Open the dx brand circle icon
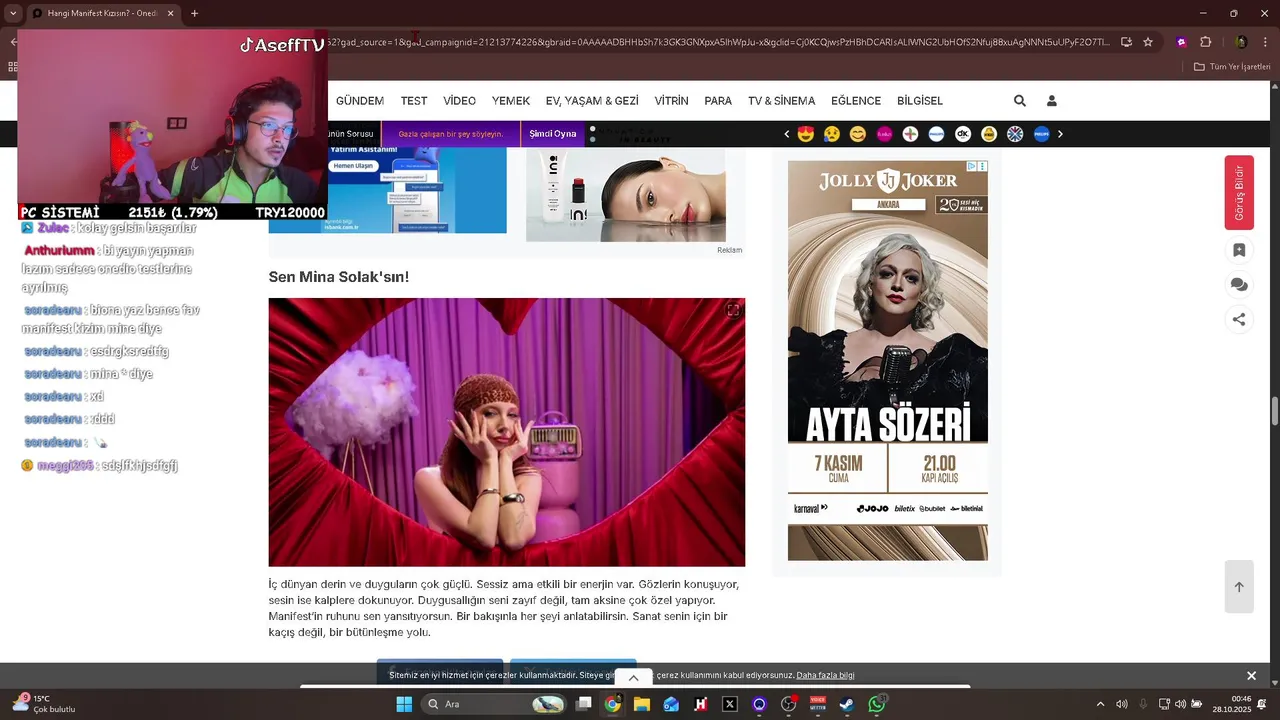Screen dimensions: 1280x720 click(x=963, y=134)
